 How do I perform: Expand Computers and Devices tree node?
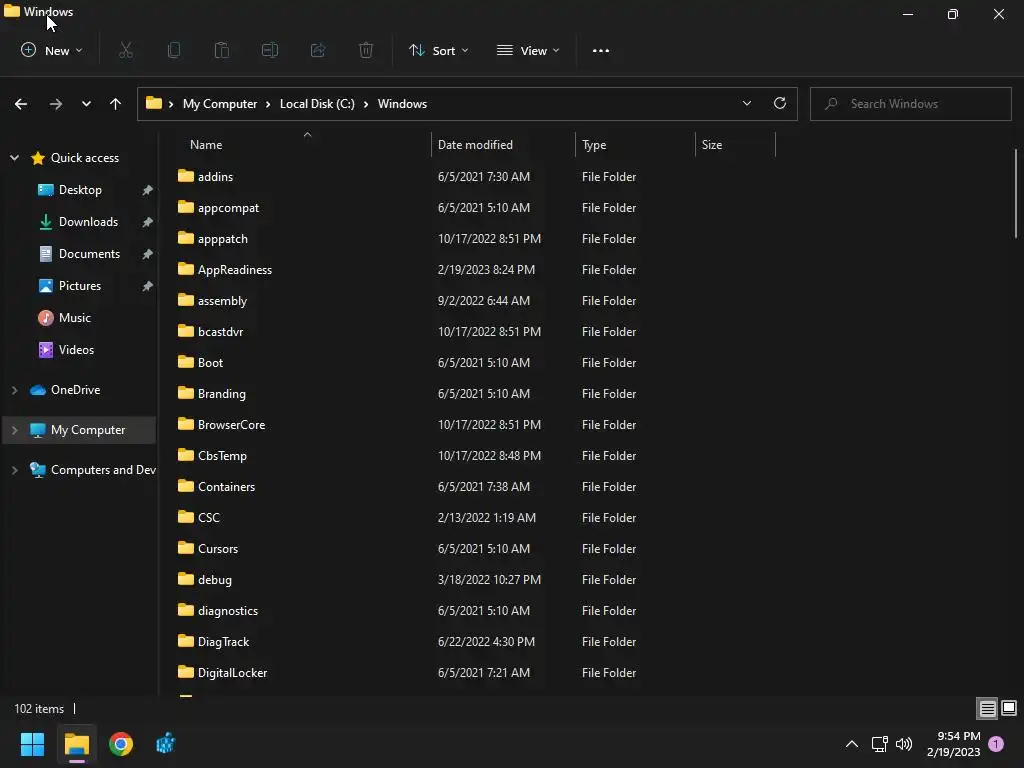[14, 470]
